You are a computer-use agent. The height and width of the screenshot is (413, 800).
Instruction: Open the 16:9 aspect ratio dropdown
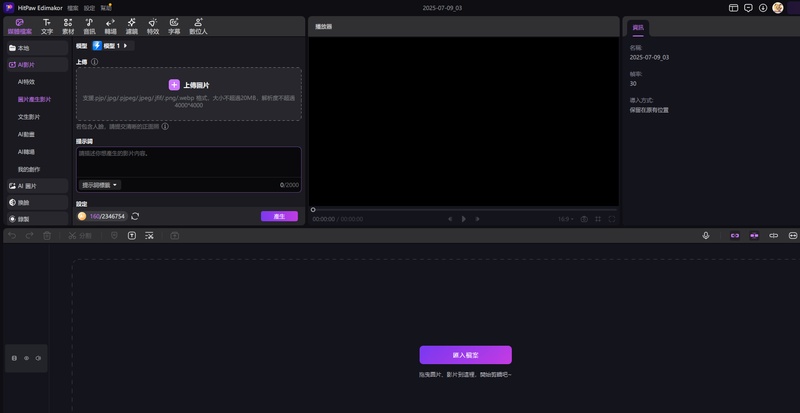[x=565, y=218]
